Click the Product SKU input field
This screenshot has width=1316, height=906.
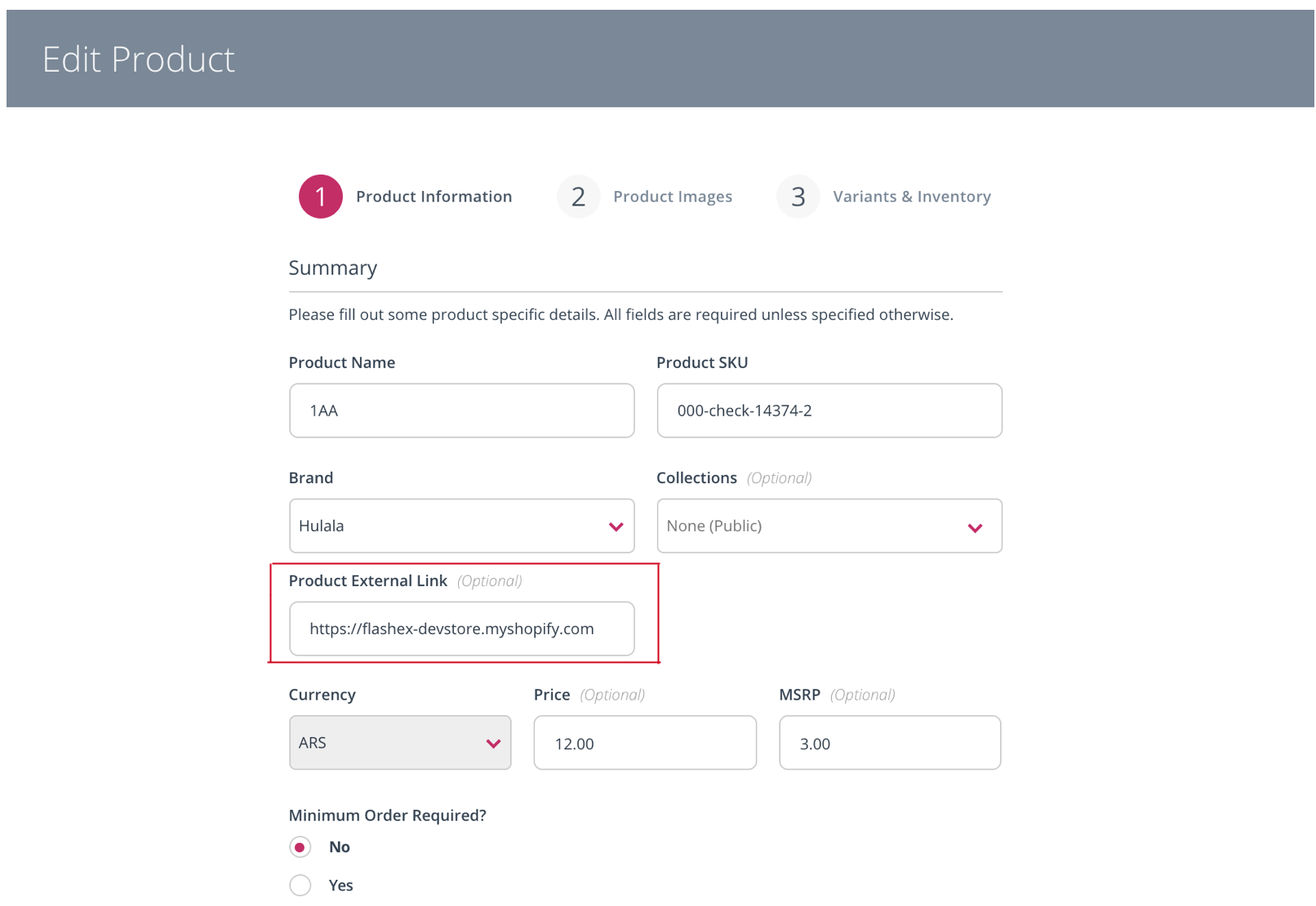pyautogui.click(x=829, y=411)
